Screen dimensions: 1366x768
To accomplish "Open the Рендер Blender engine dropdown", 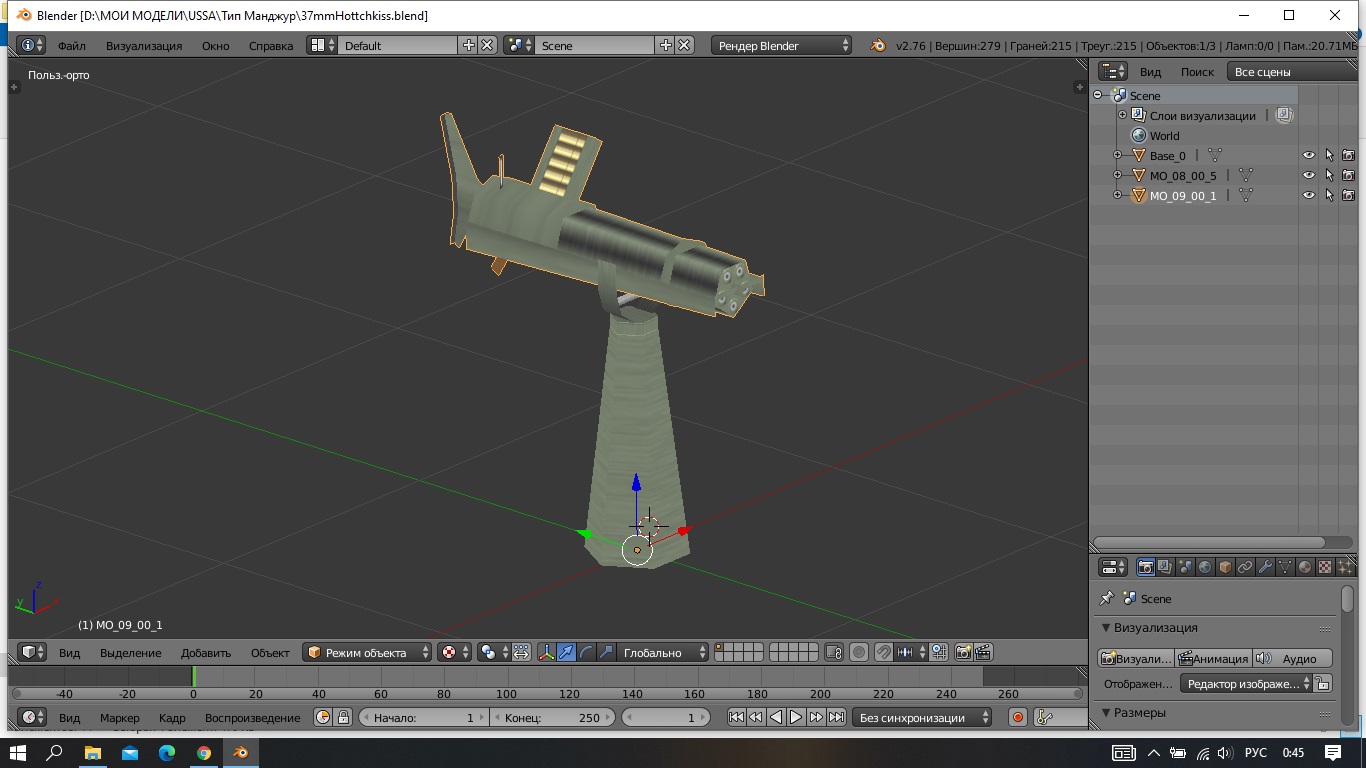I will (x=782, y=45).
